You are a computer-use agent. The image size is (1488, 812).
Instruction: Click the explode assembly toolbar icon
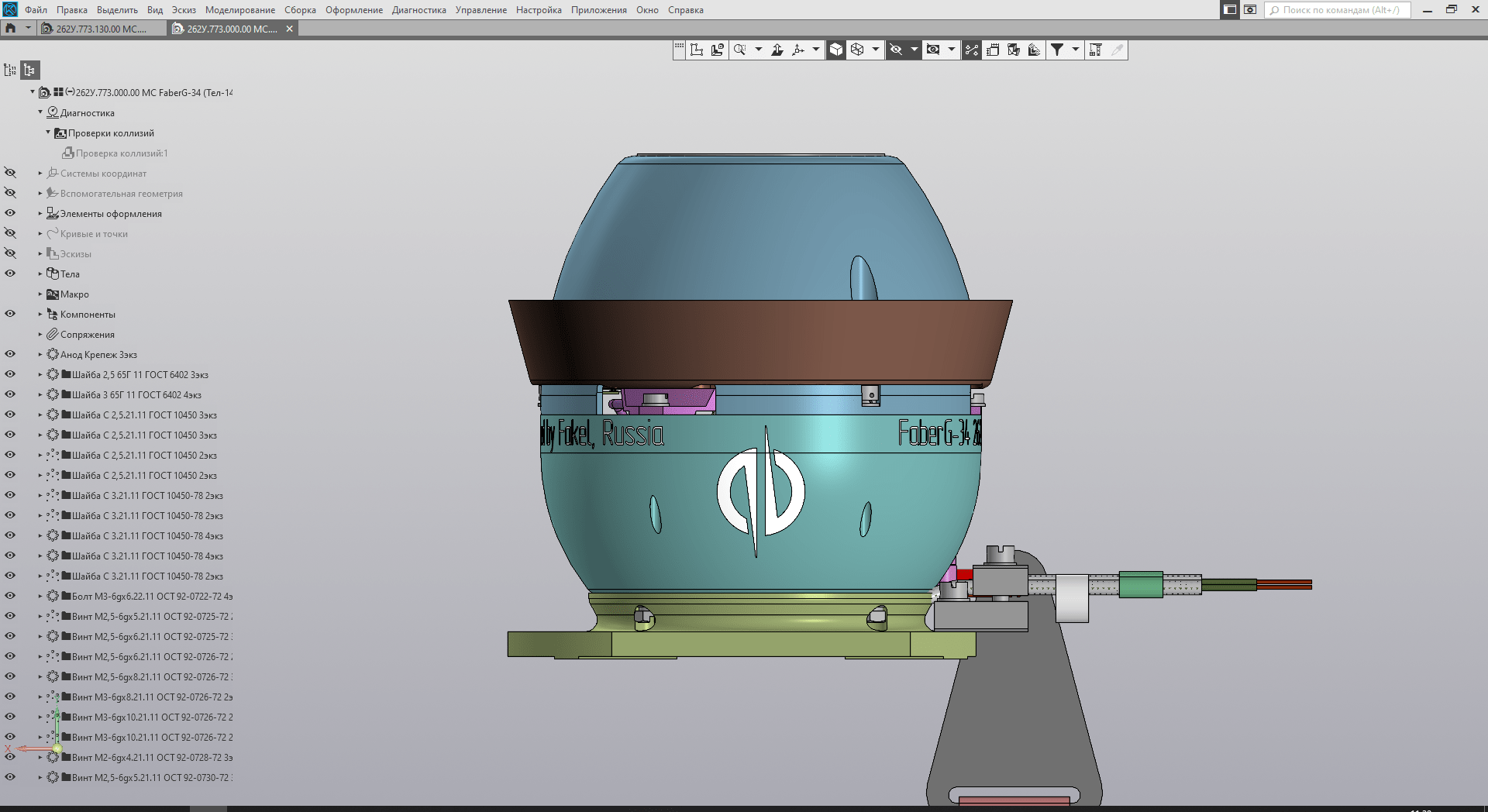[x=1014, y=50]
